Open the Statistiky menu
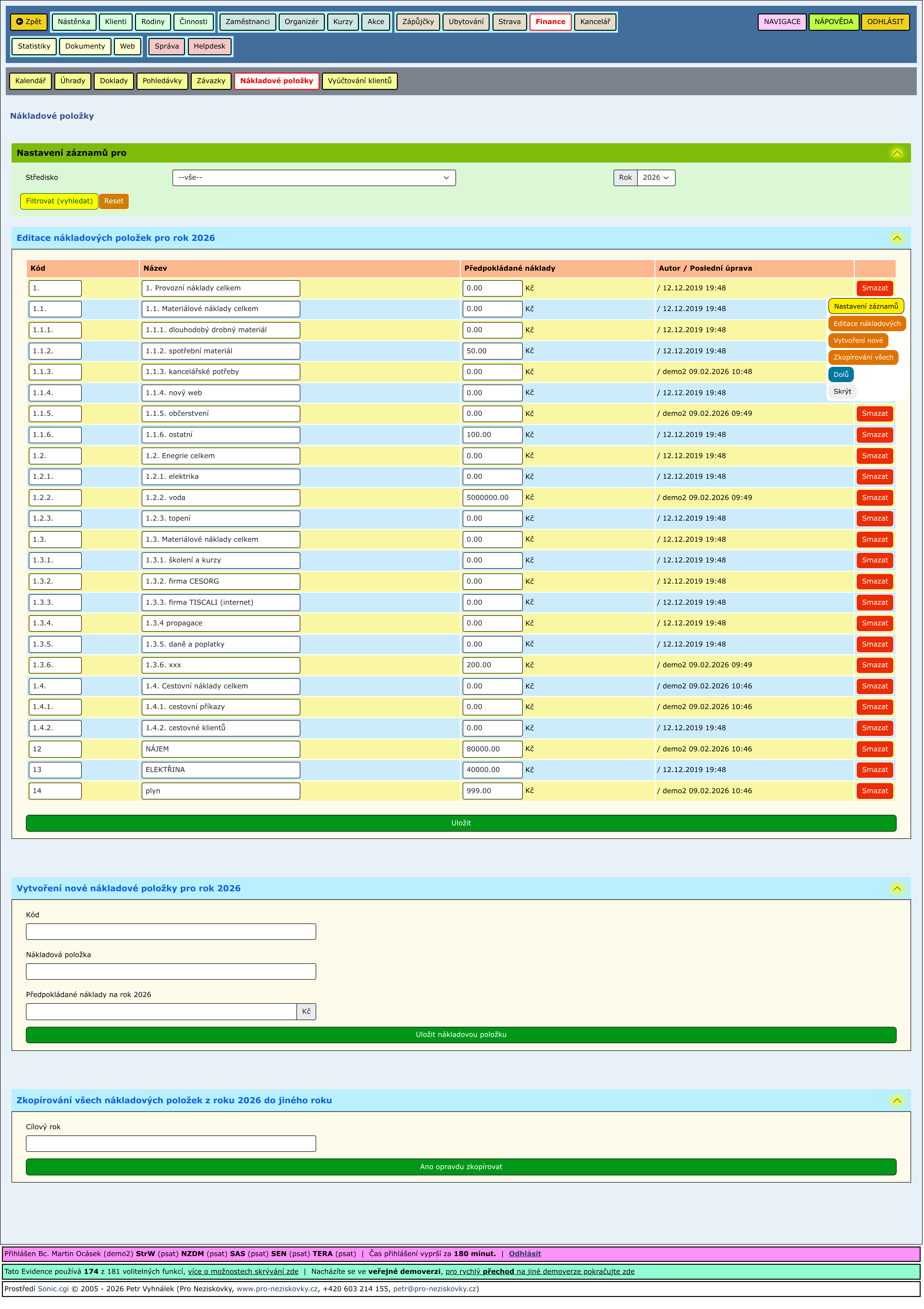The width and height of the screenshot is (924, 1309). point(34,46)
